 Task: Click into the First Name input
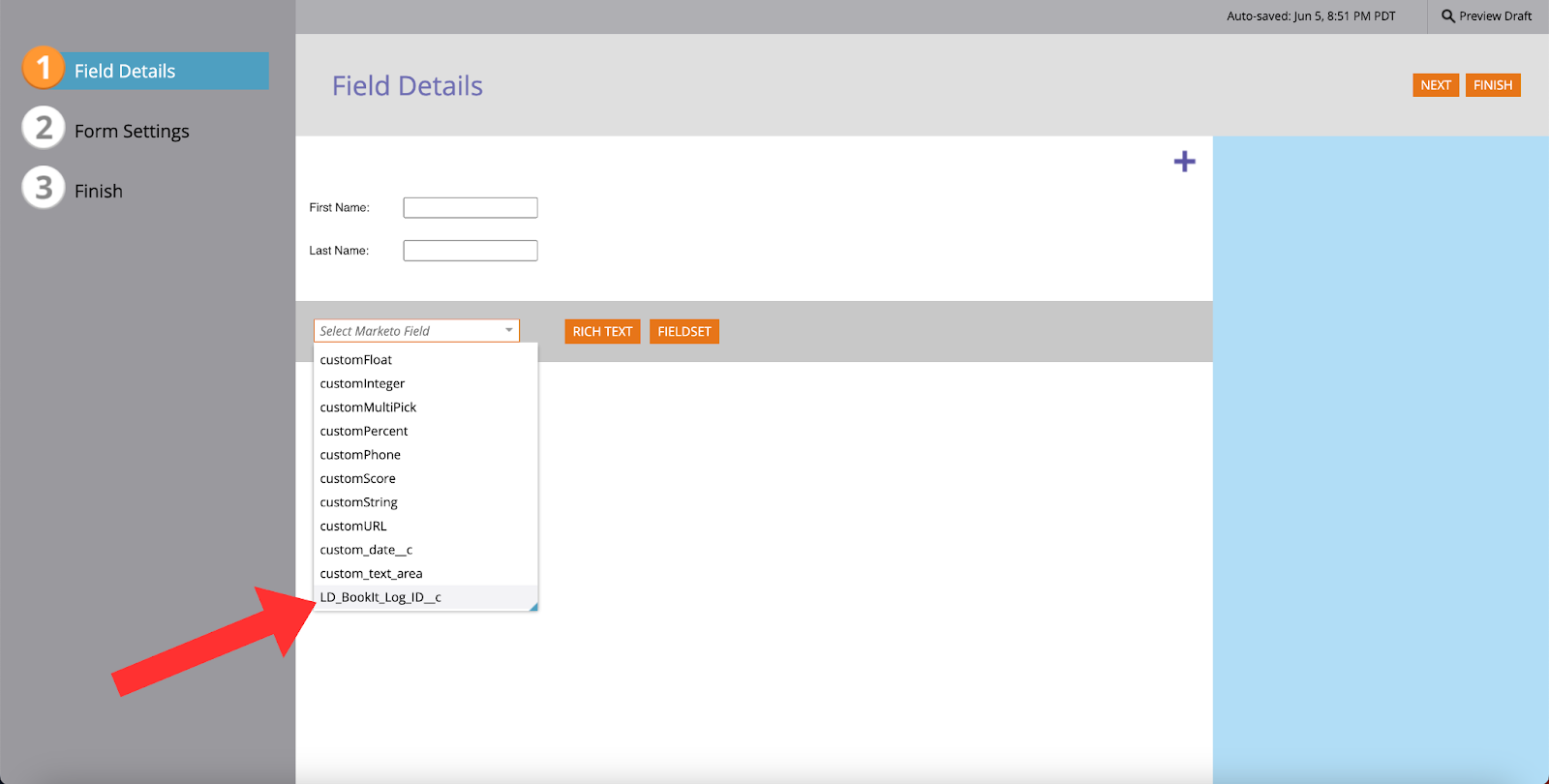tap(471, 208)
